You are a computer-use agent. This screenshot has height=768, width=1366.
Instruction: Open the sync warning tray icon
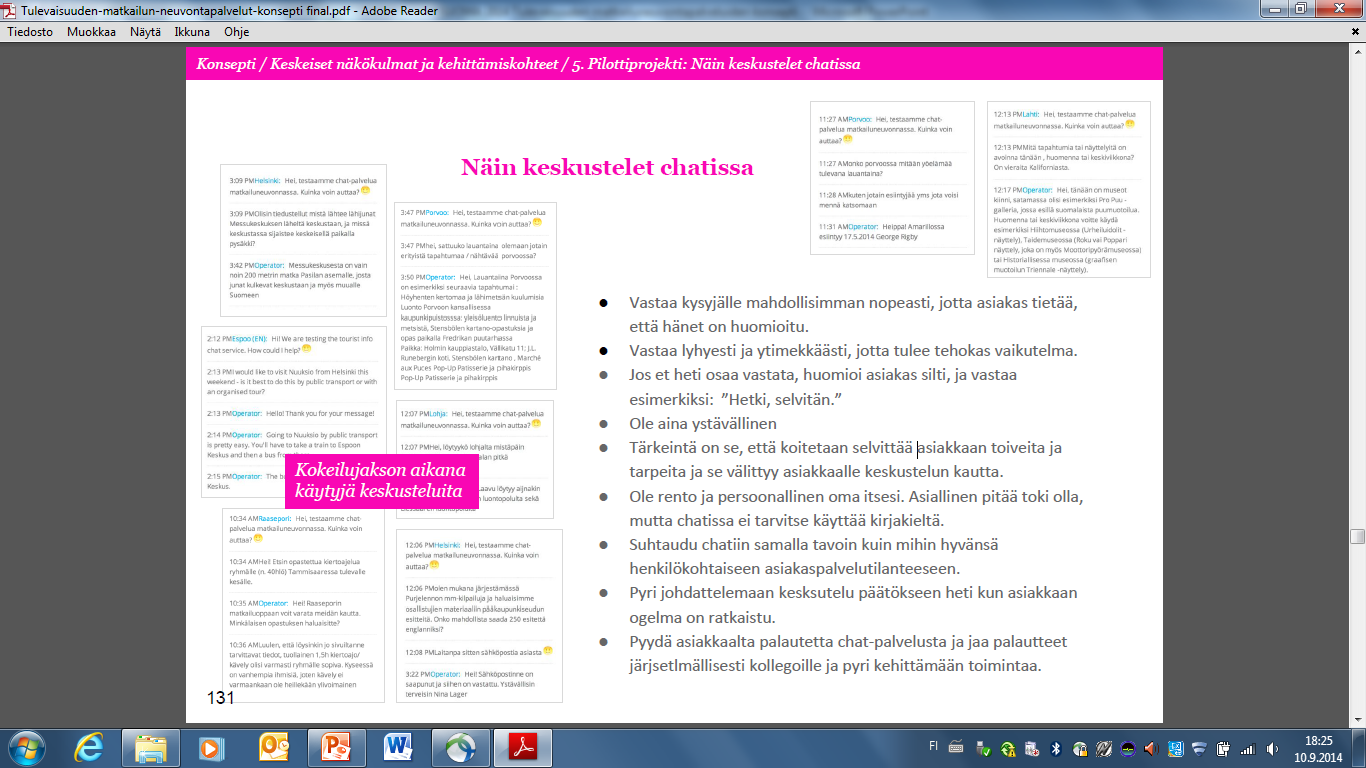1008,748
